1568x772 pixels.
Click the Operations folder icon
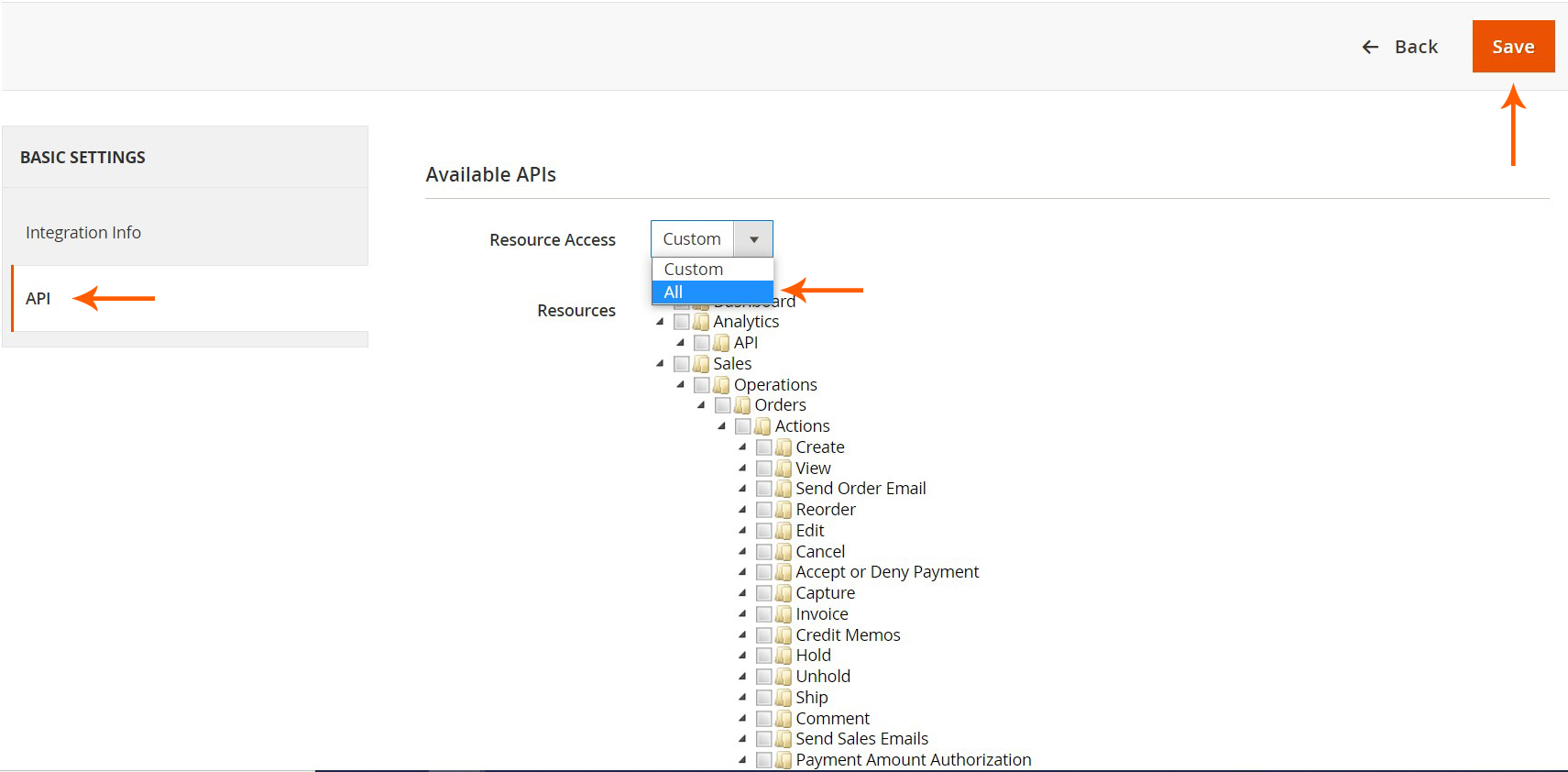click(722, 385)
